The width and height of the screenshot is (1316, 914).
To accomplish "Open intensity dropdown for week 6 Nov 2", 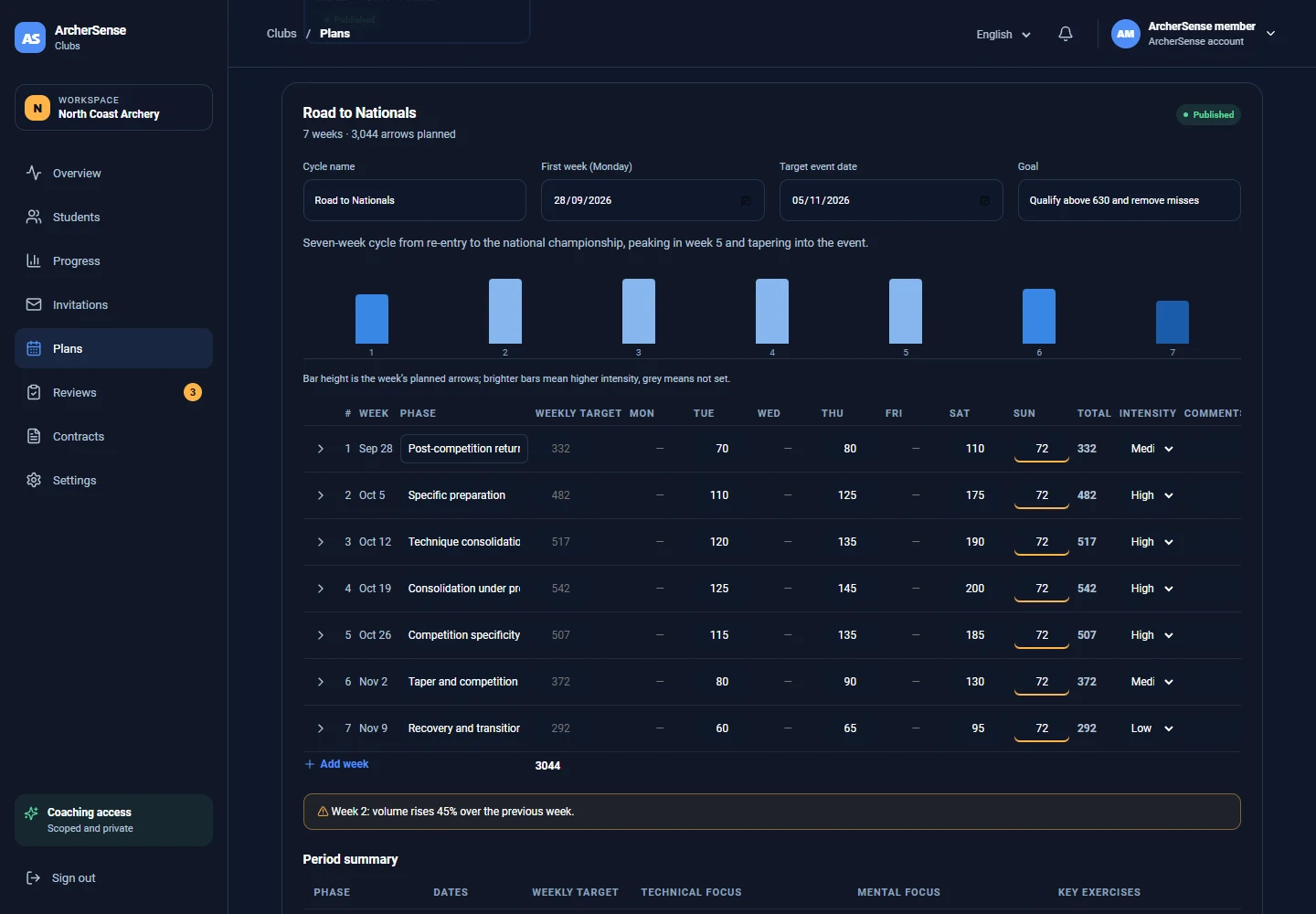I will point(1151,682).
